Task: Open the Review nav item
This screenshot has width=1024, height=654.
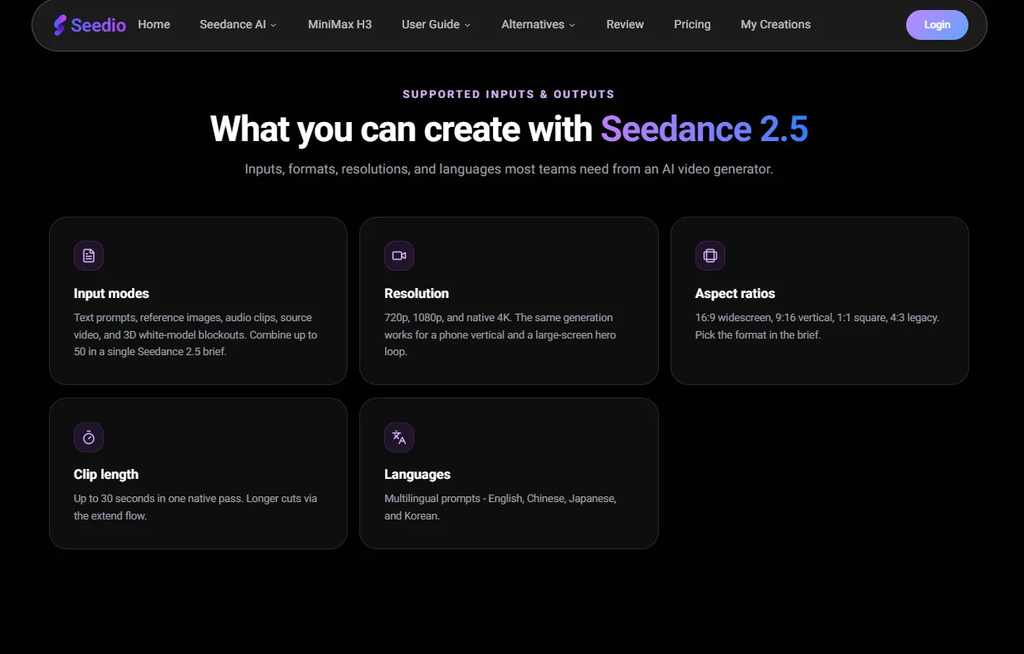Action: (625, 25)
